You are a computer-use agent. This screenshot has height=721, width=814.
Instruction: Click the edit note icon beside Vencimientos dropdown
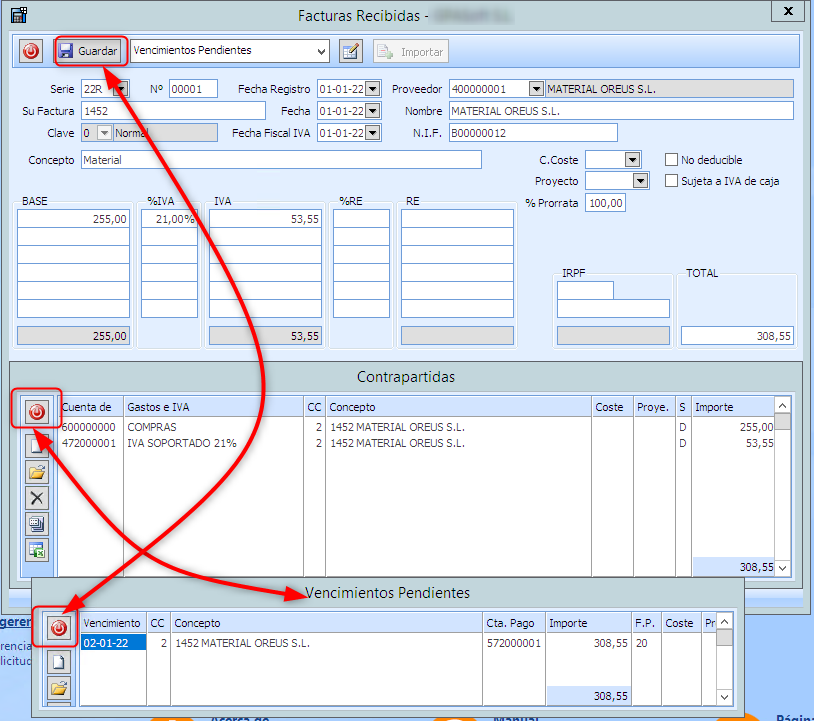tap(350, 51)
